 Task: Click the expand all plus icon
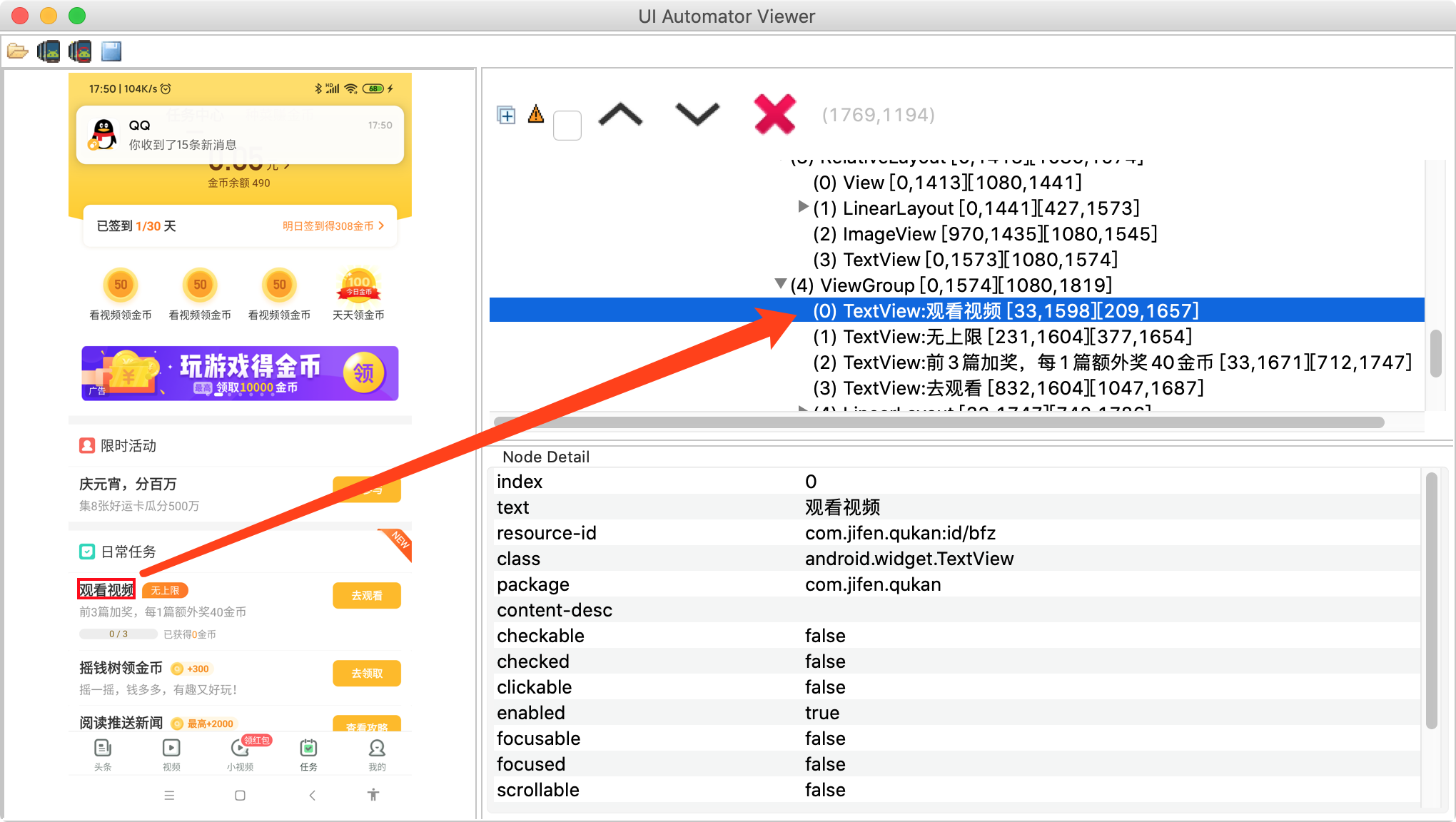(x=506, y=115)
